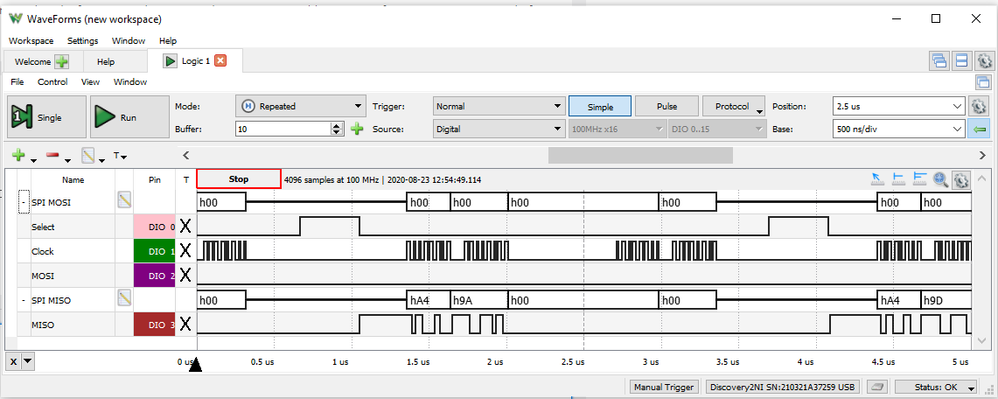Screen dimensions: 998x399
Task: Click the edit pencil icon for SPI MOSI
Action: tap(124, 200)
